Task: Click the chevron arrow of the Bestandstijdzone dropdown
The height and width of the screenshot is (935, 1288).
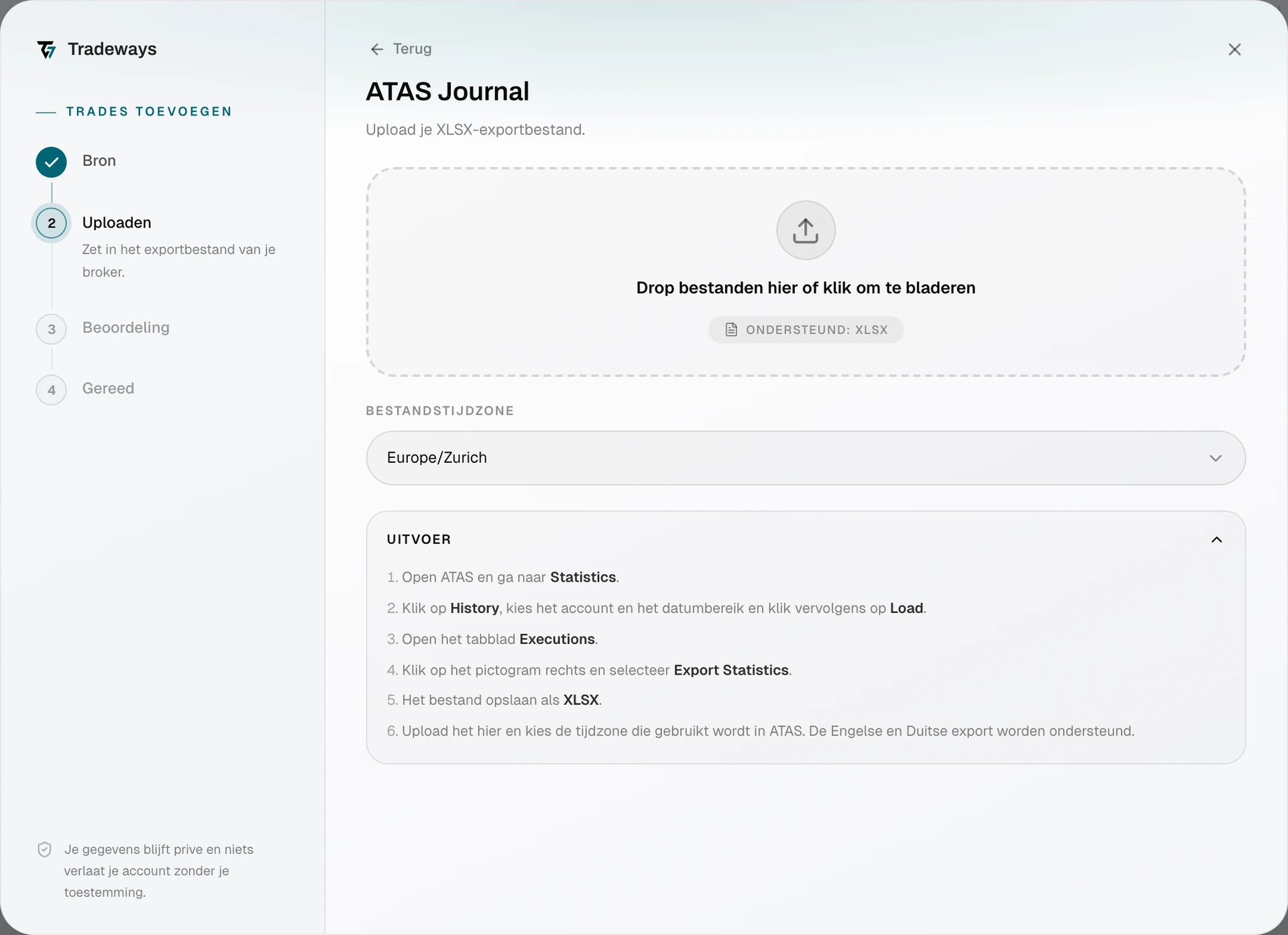Action: 1216,458
